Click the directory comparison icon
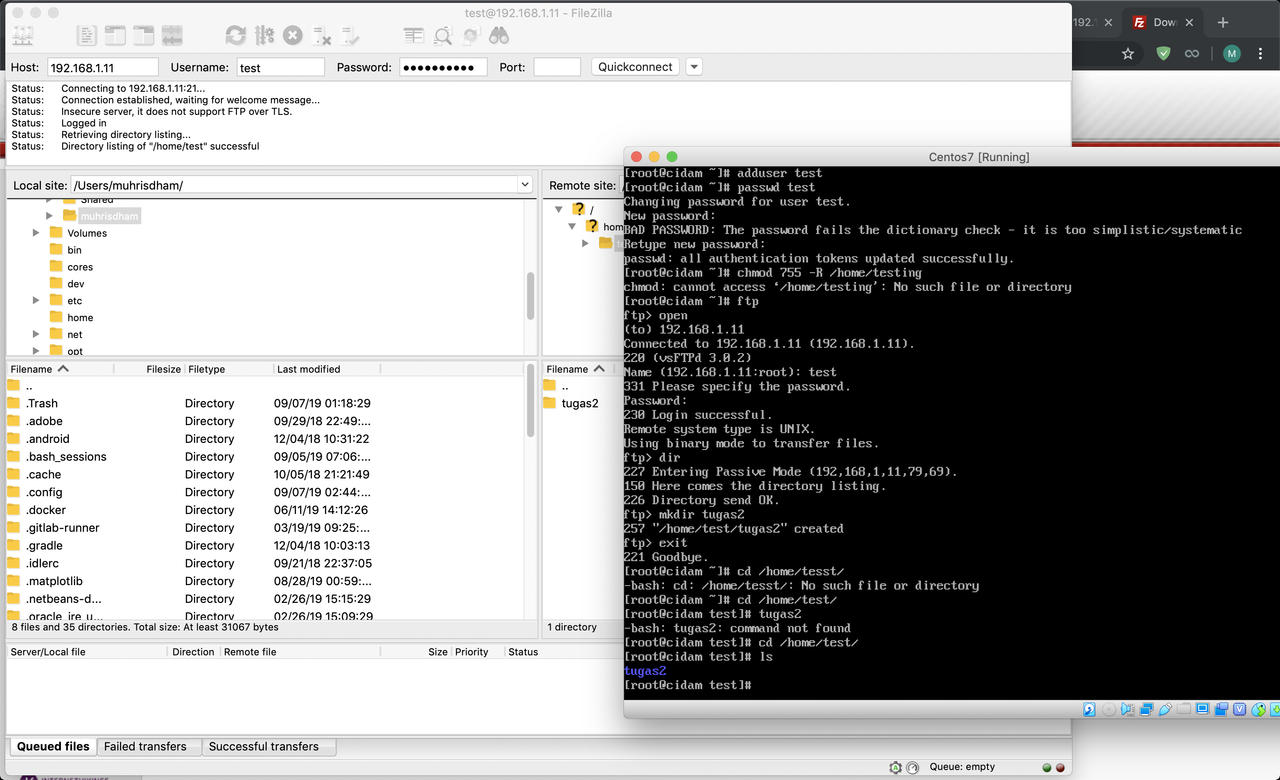Screen dimensions: 1280x780 point(443,35)
